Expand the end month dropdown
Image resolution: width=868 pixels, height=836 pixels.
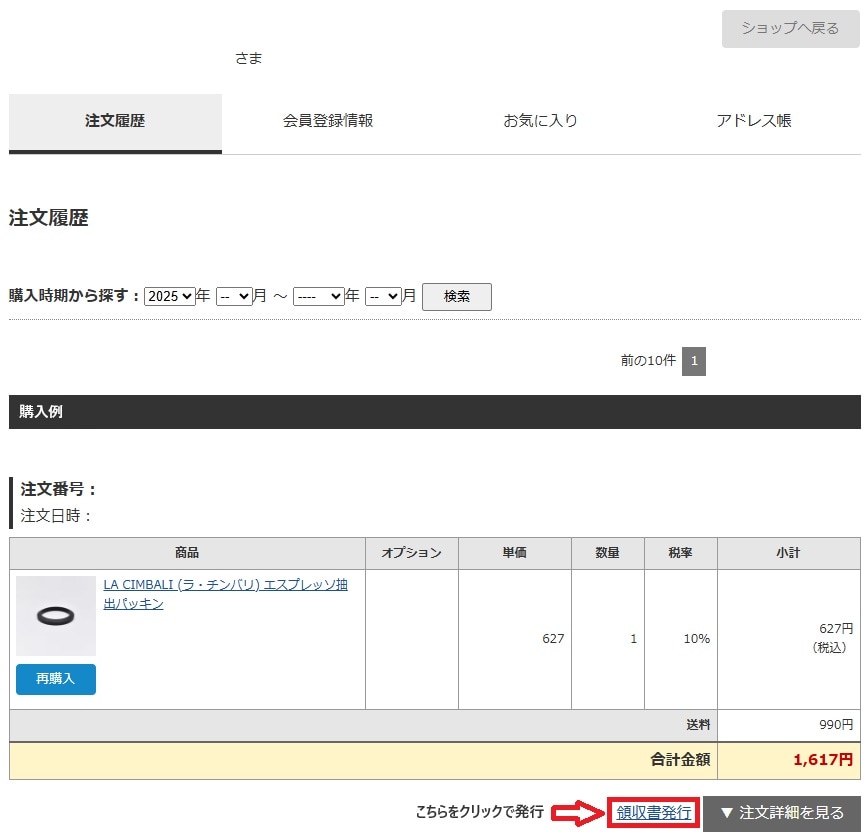click(383, 297)
